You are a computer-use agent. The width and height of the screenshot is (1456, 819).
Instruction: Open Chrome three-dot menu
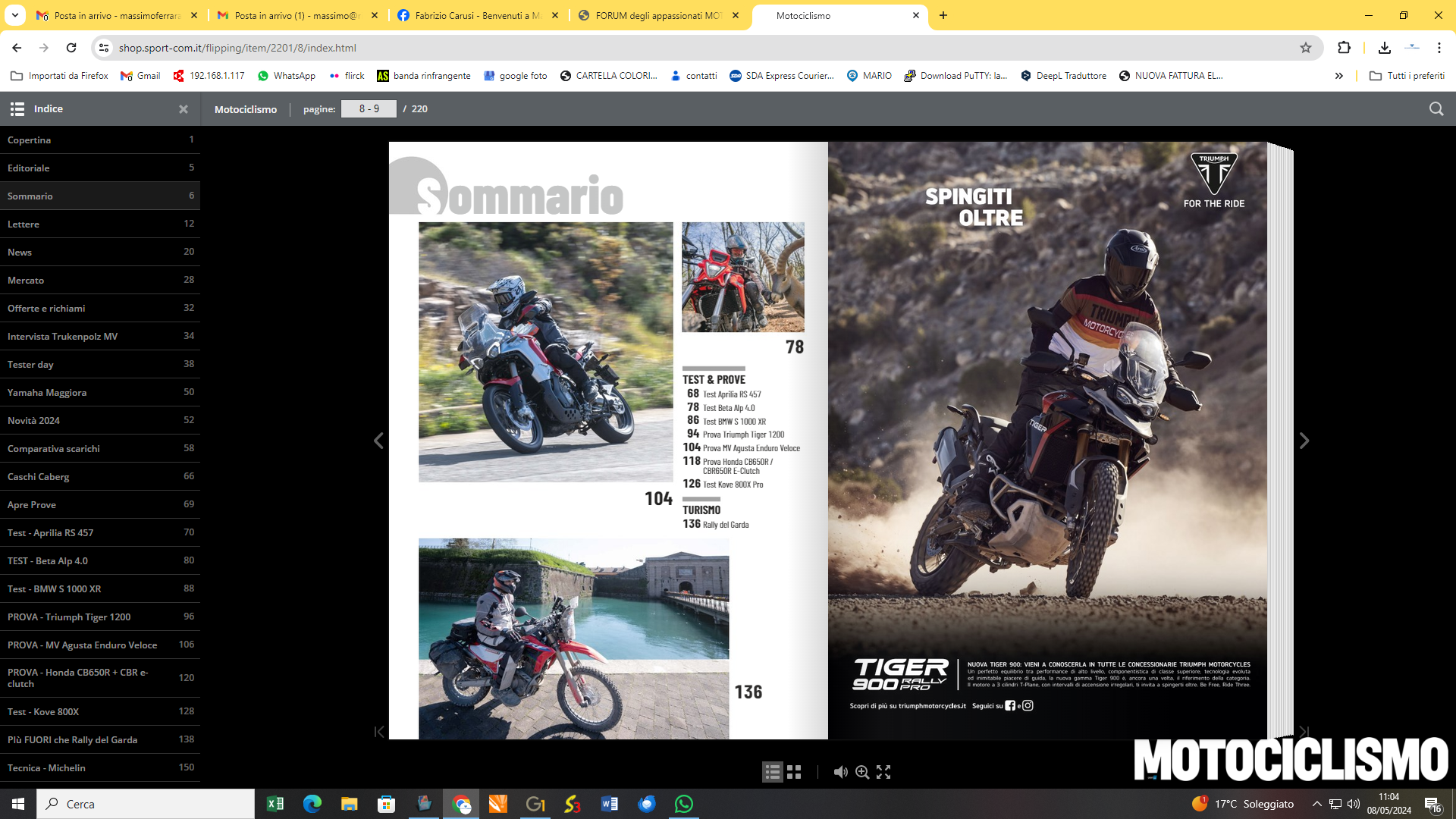tap(1439, 48)
